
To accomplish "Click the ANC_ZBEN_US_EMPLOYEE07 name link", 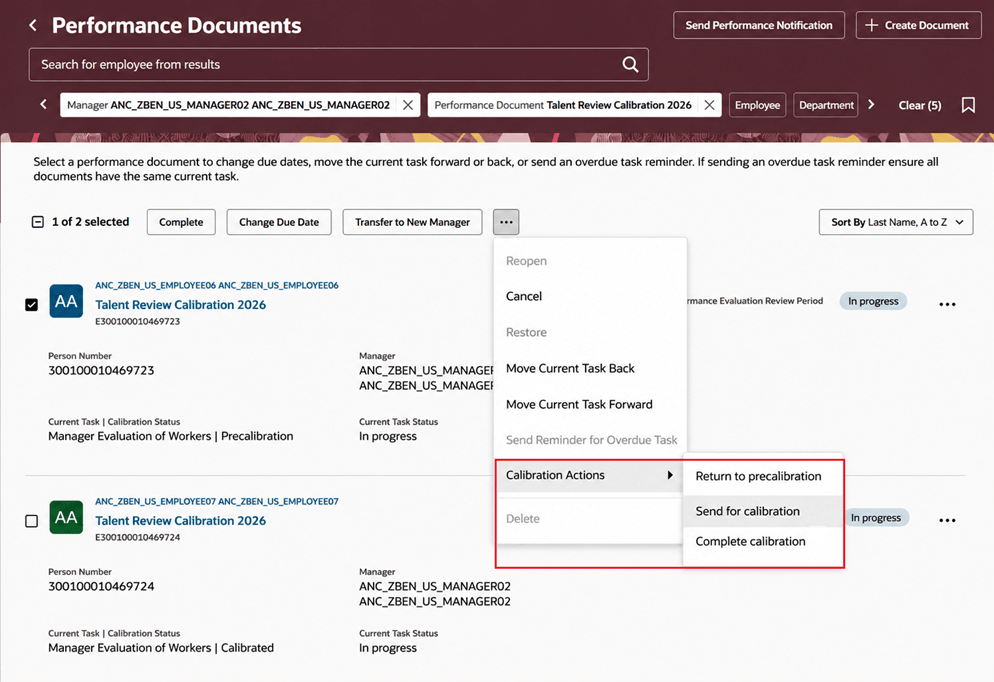I will pyautogui.click(x=217, y=501).
